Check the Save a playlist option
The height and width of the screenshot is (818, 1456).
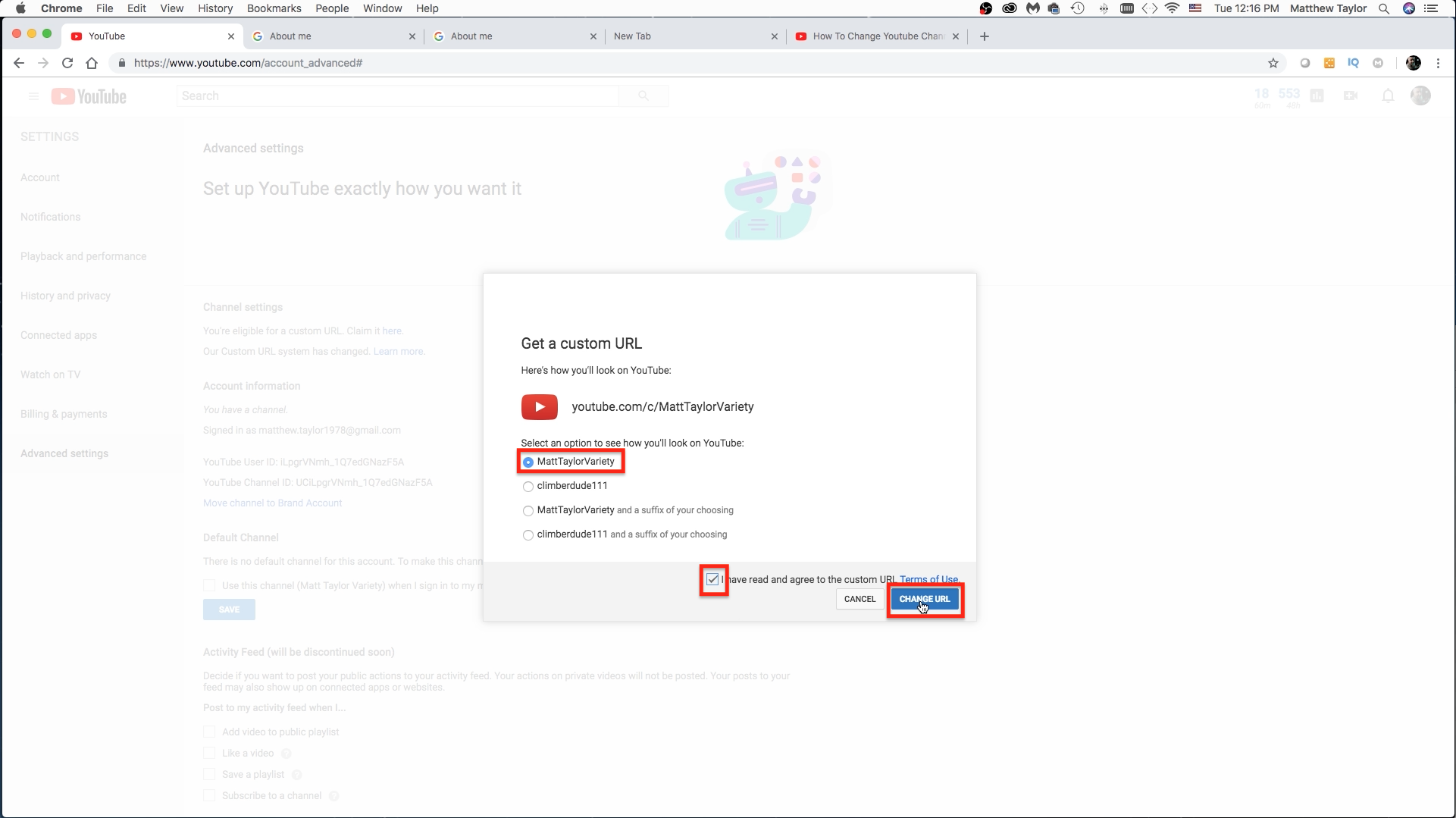pos(209,774)
